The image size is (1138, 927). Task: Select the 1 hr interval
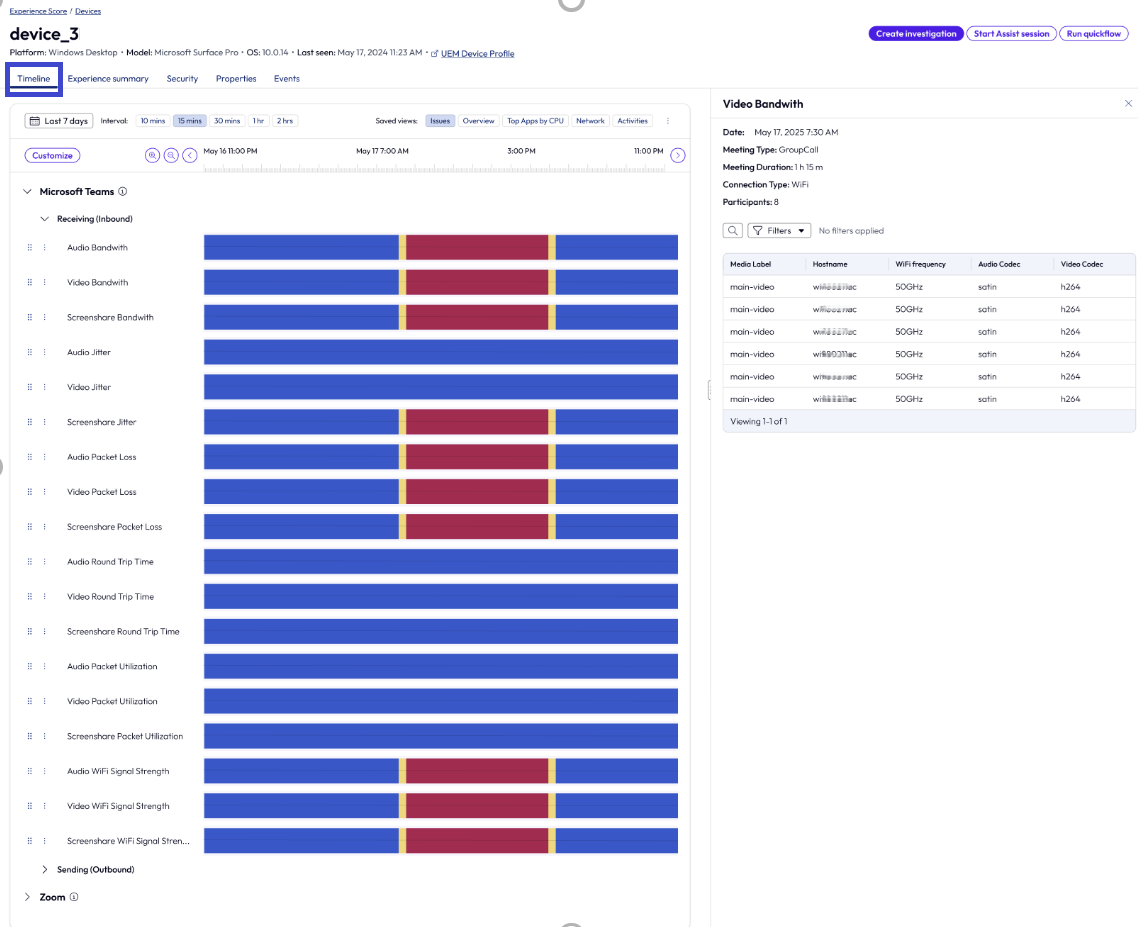[258, 121]
